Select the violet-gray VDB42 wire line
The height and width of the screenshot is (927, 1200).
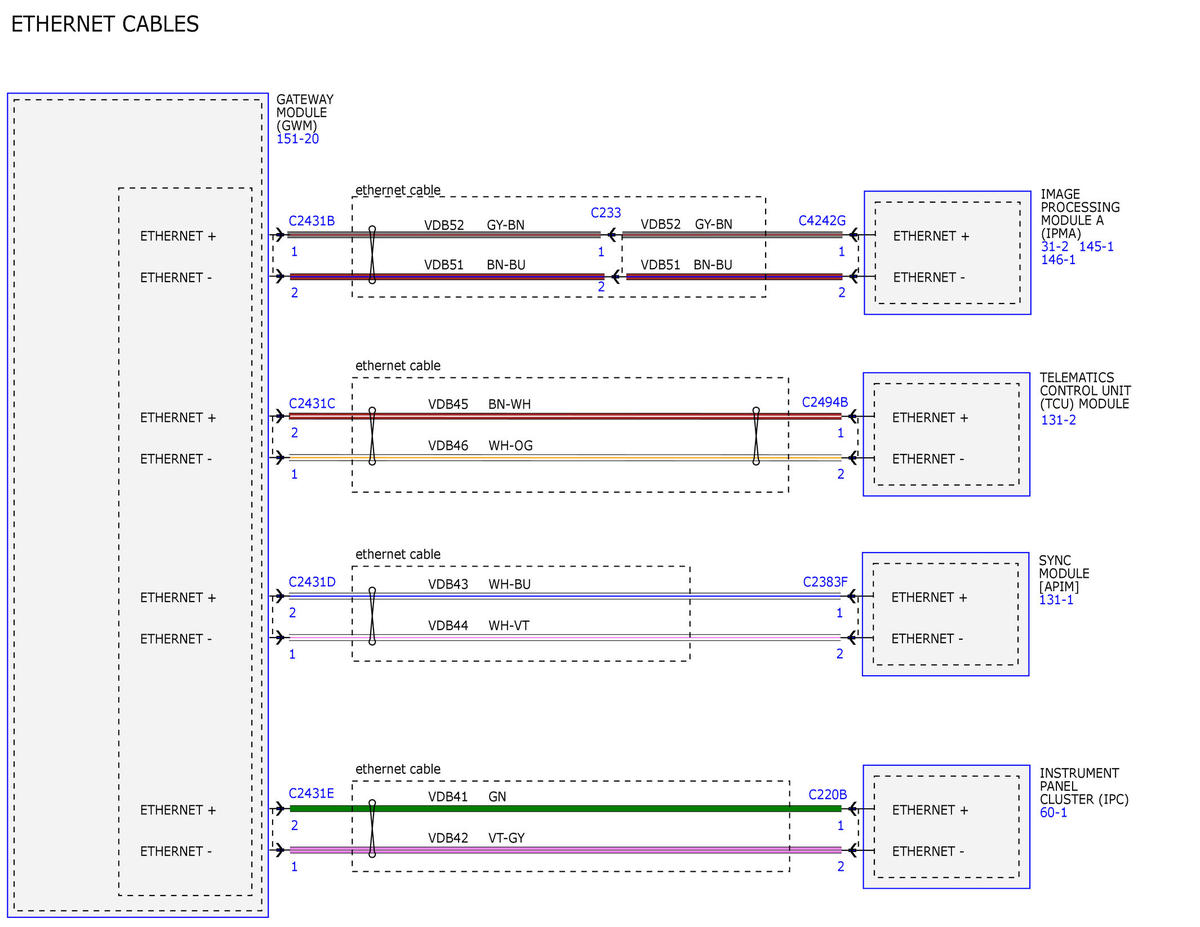tap(566, 850)
